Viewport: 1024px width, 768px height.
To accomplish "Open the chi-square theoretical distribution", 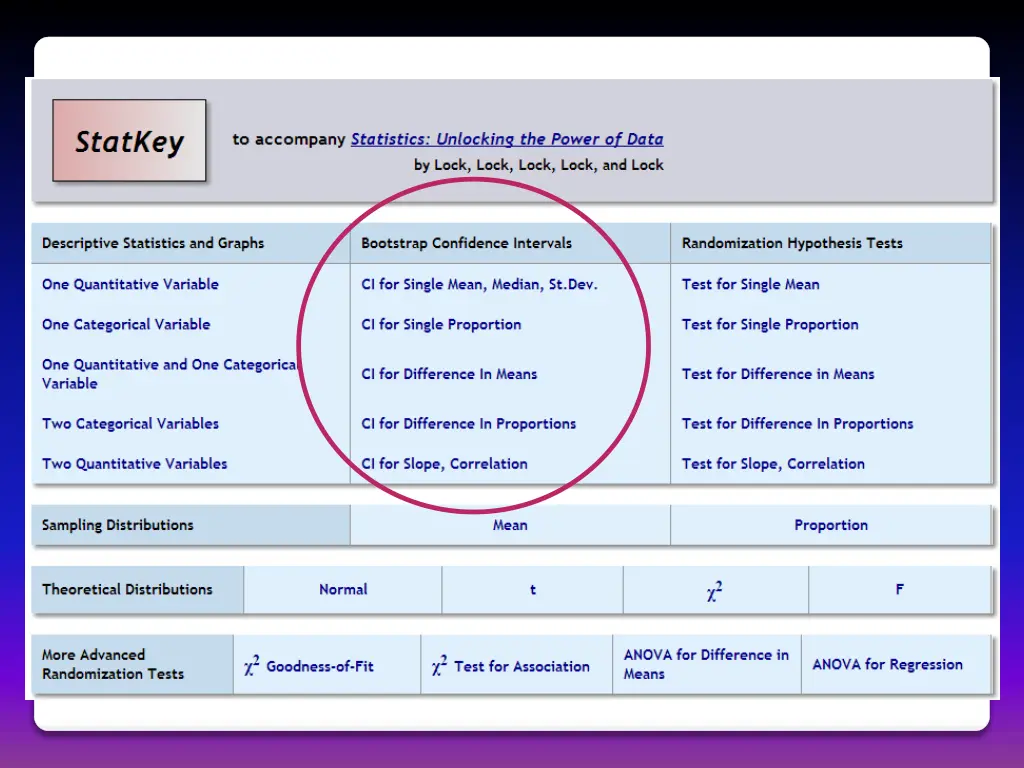I will 715,590.
